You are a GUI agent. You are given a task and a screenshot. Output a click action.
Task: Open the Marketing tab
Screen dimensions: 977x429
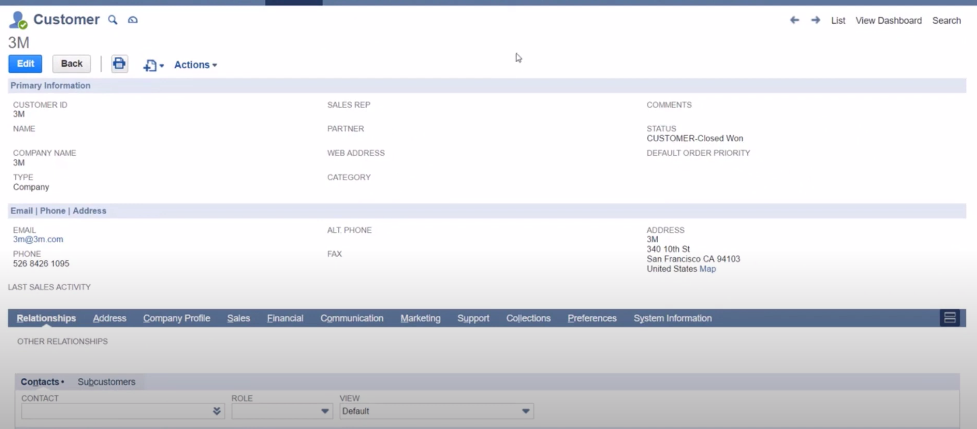tap(421, 318)
